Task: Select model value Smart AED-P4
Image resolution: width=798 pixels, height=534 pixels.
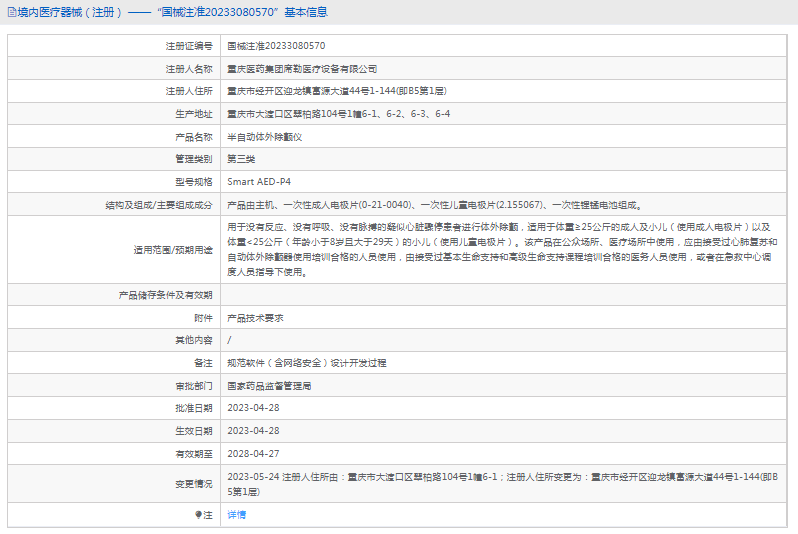Action: pyautogui.click(x=259, y=182)
